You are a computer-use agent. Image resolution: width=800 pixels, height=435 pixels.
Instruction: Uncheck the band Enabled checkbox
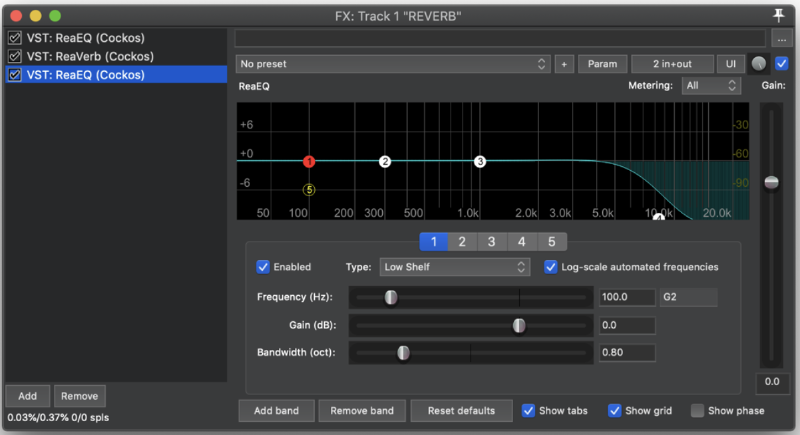[x=263, y=267]
